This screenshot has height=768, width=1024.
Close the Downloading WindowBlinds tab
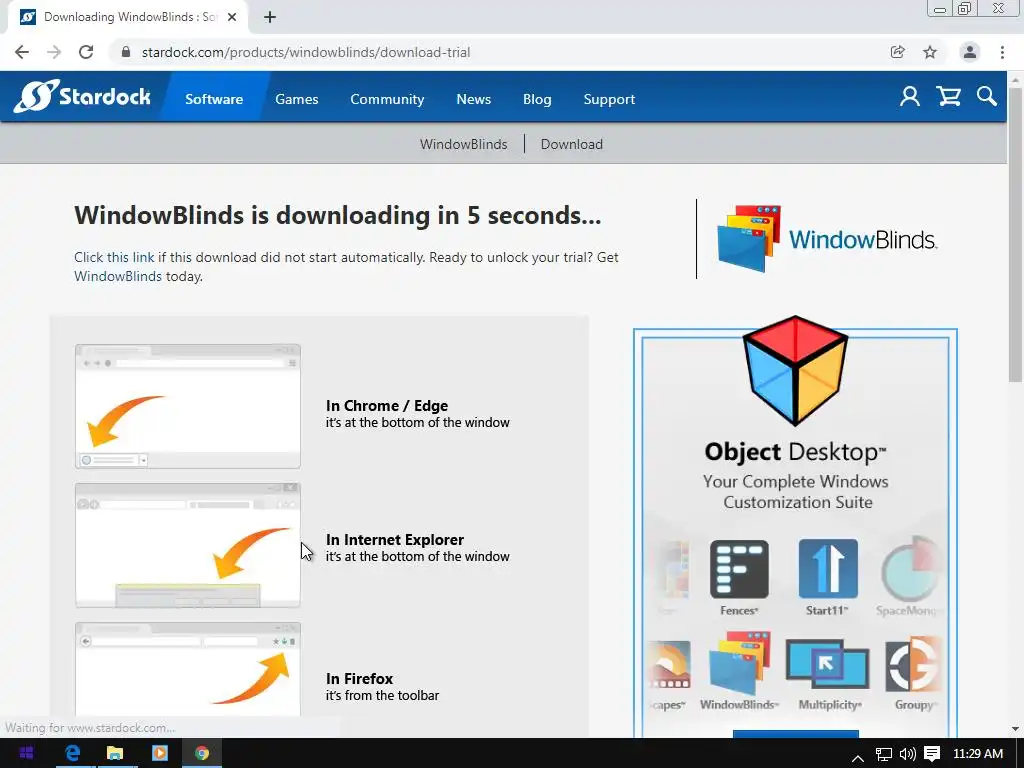(232, 17)
